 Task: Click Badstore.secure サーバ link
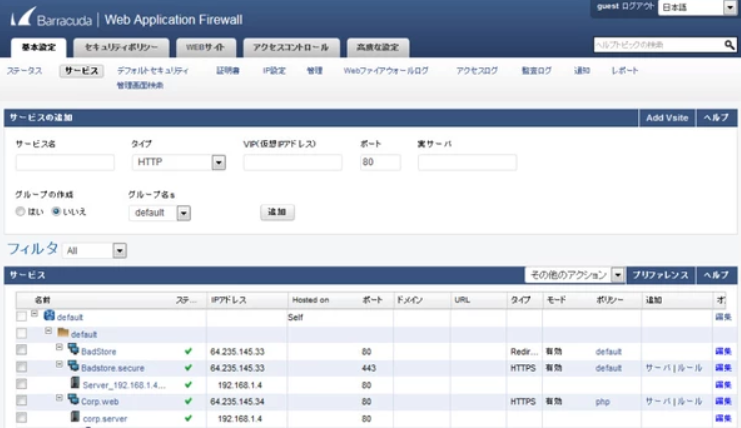coord(658,368)
